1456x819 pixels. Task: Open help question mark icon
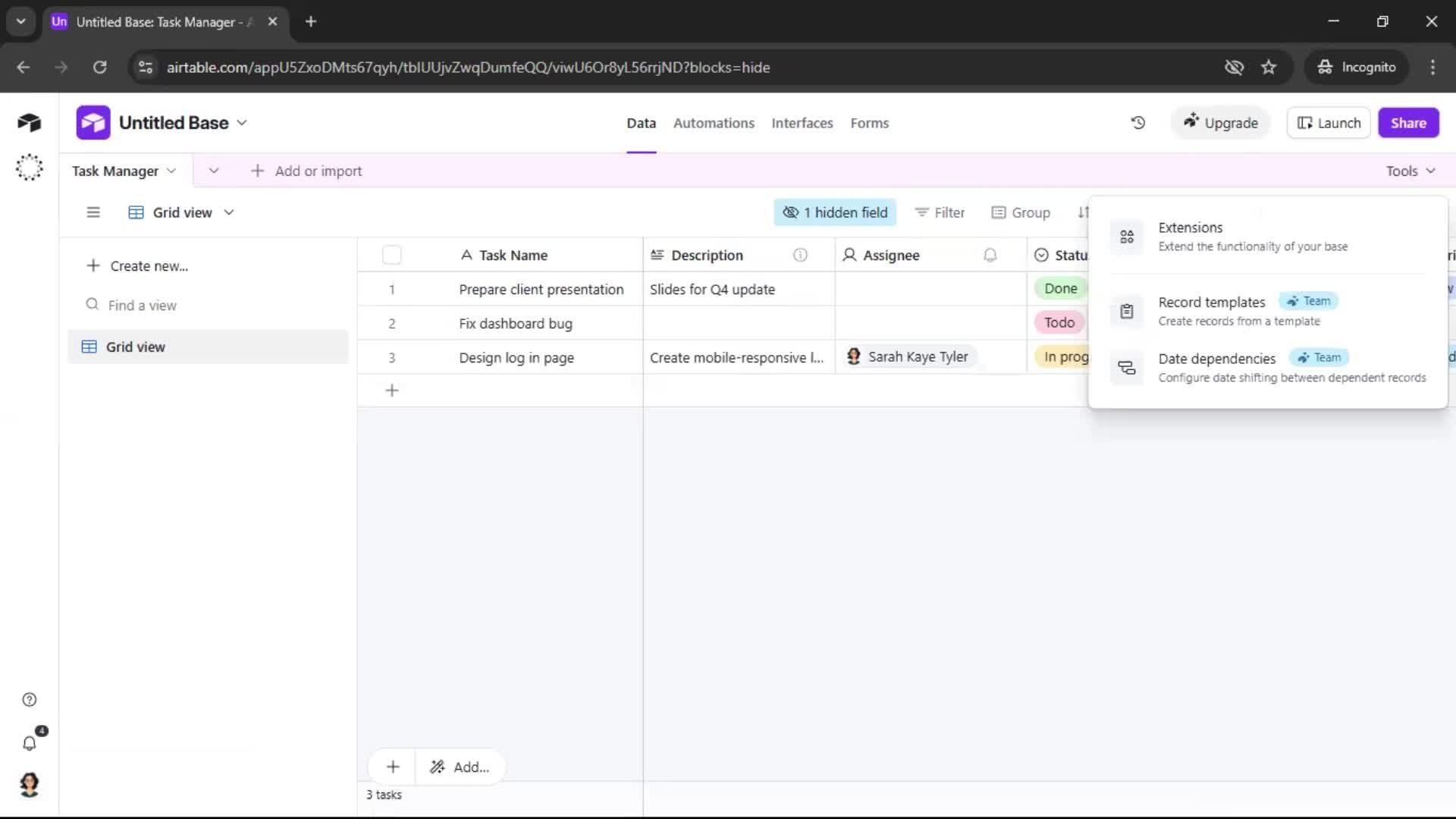29,700
